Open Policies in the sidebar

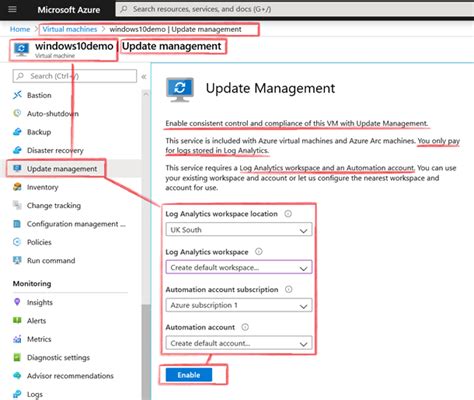(39, 242)
